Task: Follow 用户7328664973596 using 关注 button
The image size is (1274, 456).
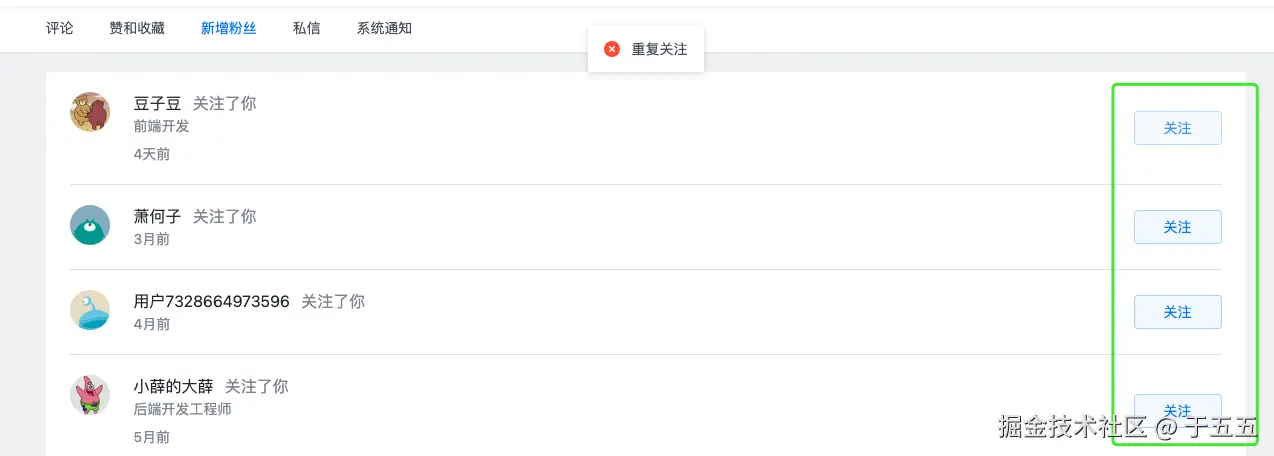Action: (x=1177, y=312)
